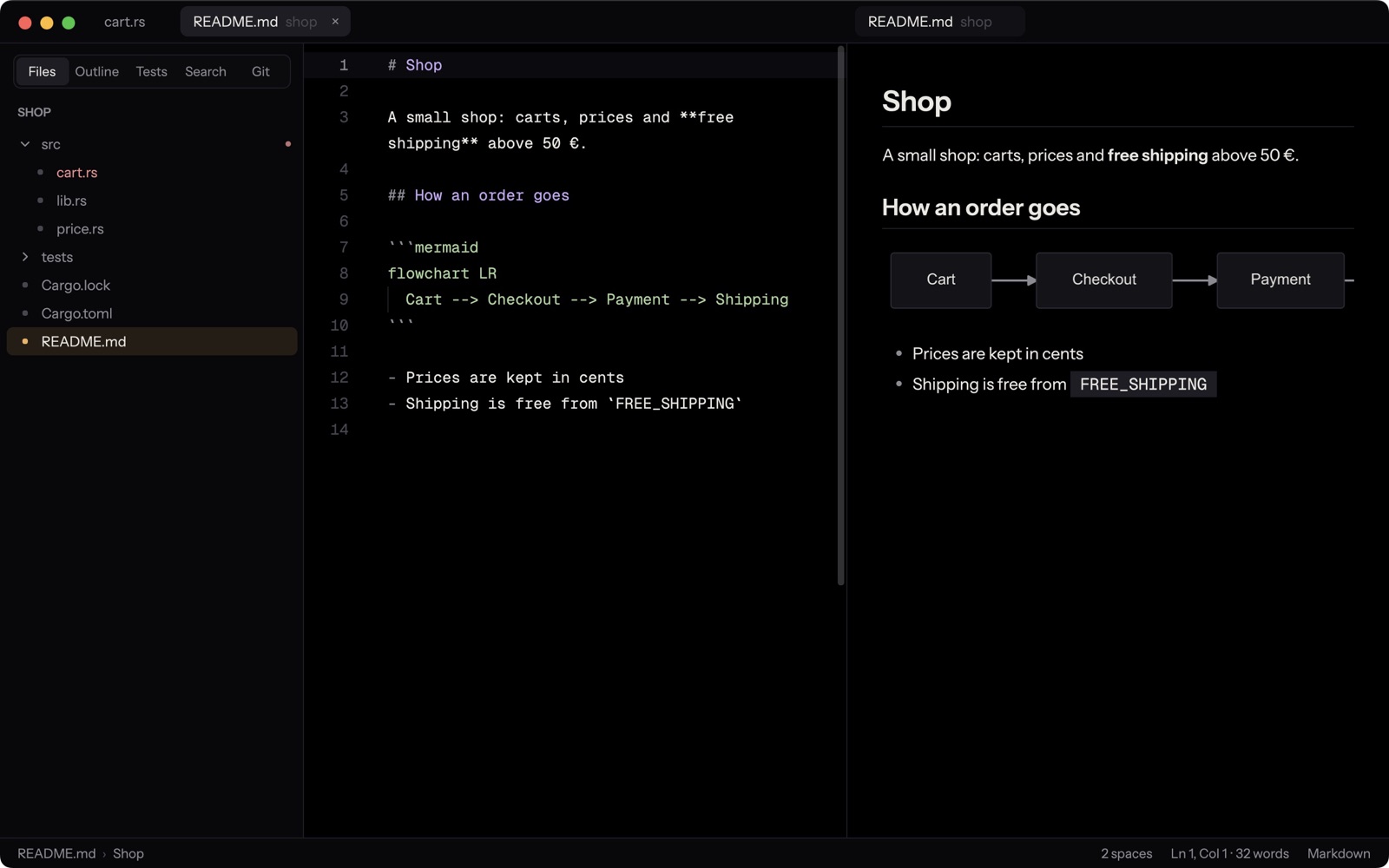Image resolution: width=1389 pixels, height=868 pixels.
Task: Click the Shop heading in the preview
Action: (917, 102)
